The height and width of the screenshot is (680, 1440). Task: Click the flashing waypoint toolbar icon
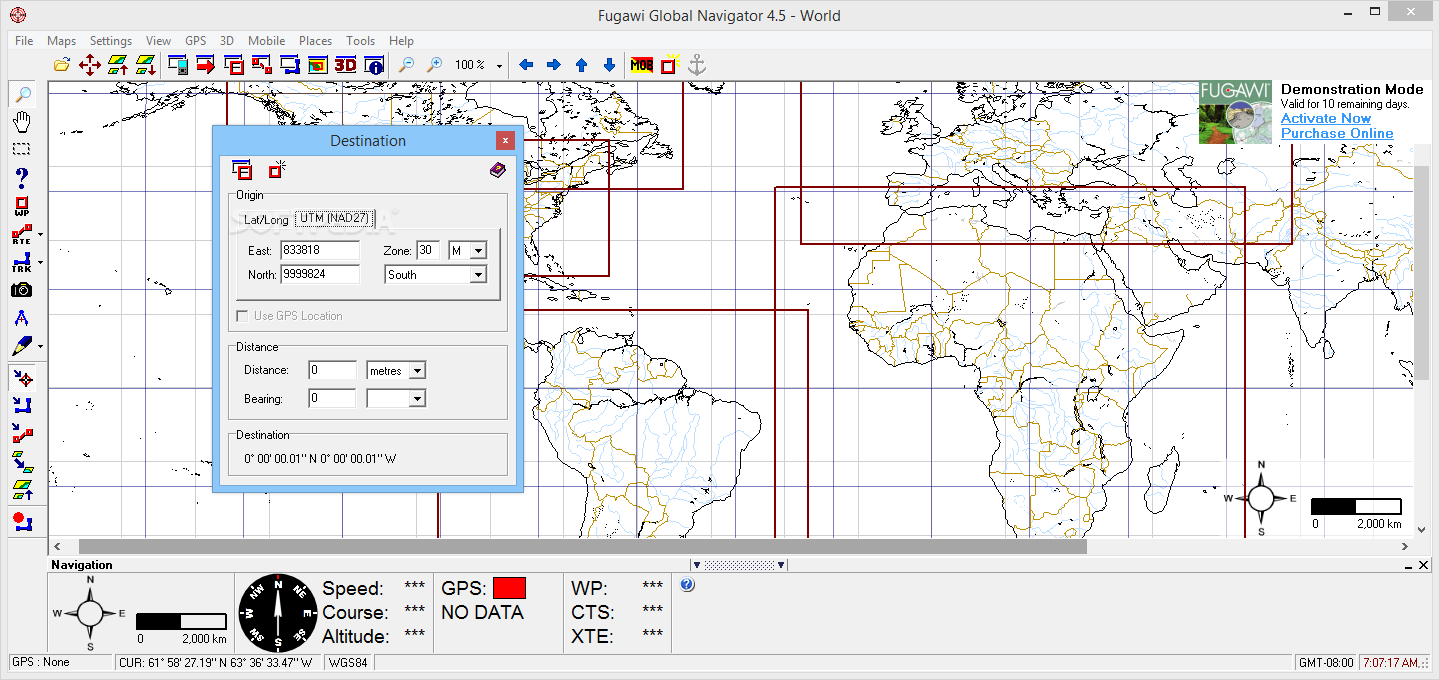click(670, 65)
